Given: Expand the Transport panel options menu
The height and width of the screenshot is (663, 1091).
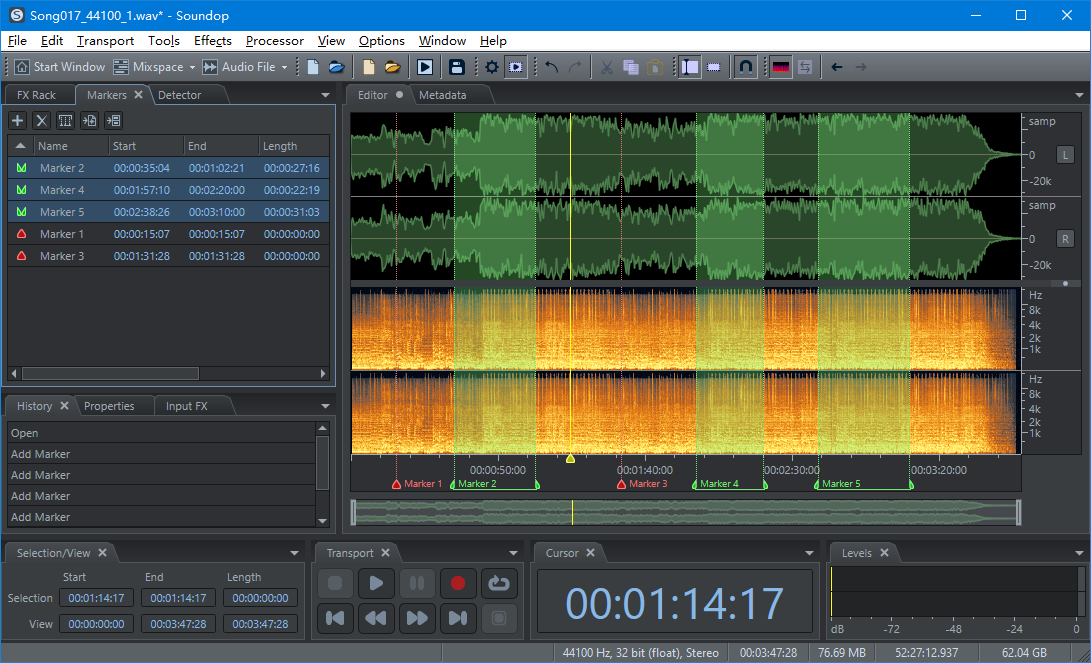Looking at the screenshot, I should (x=512, y=553).
